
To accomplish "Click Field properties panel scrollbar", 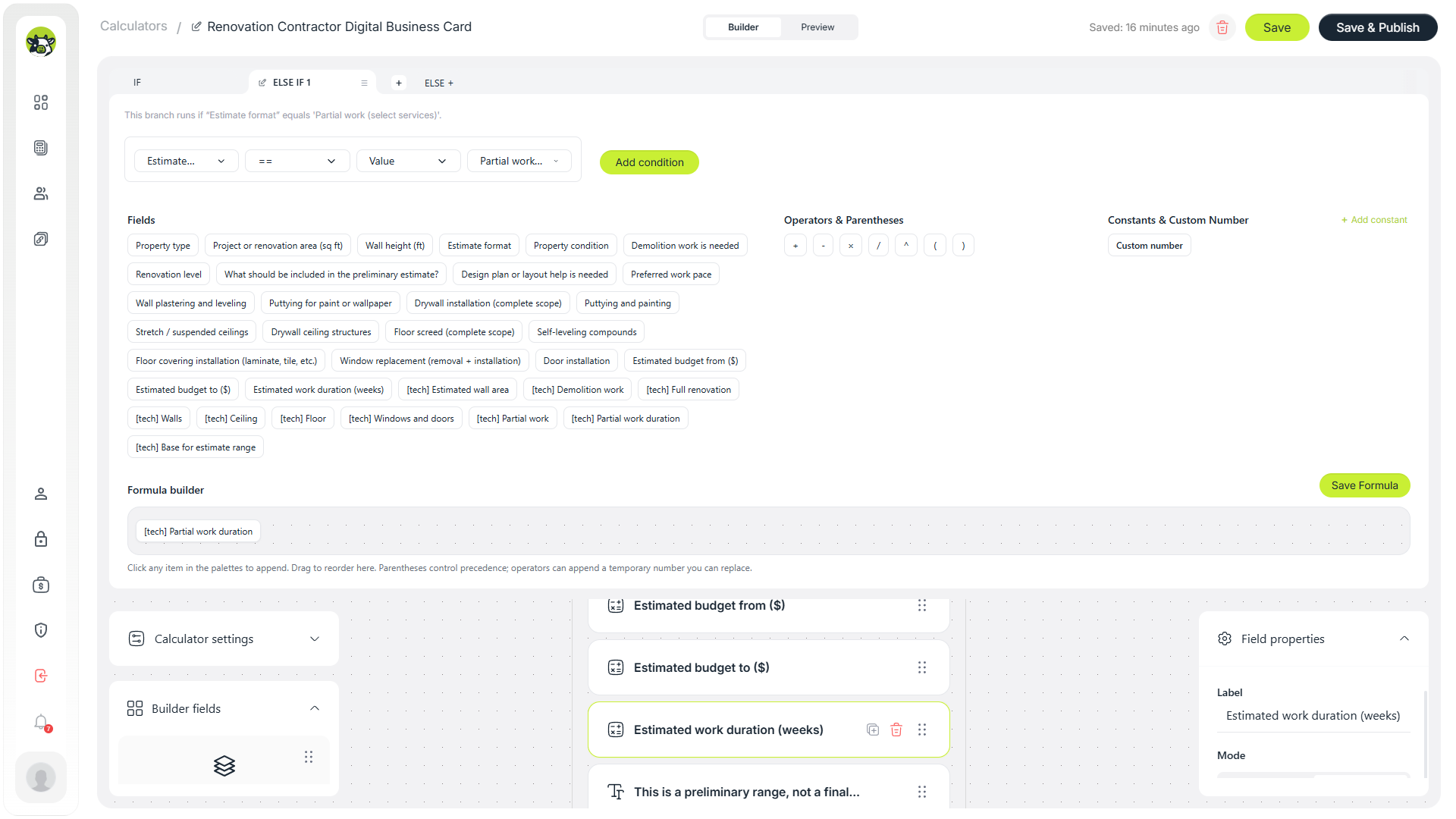I will 1426,734.
